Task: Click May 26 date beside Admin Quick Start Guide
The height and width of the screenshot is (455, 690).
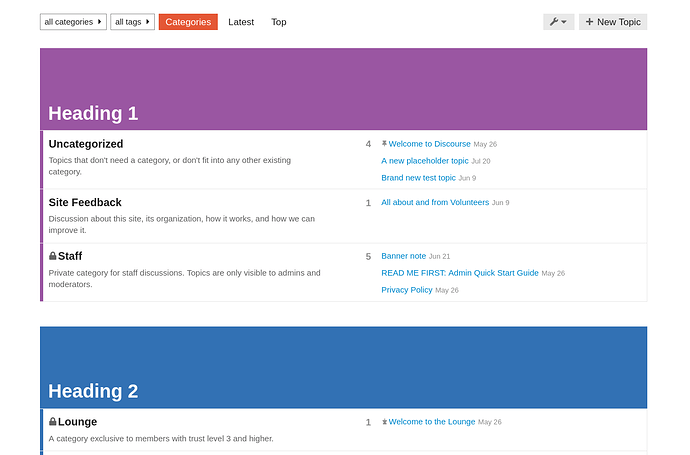Action: coord(553,273)
